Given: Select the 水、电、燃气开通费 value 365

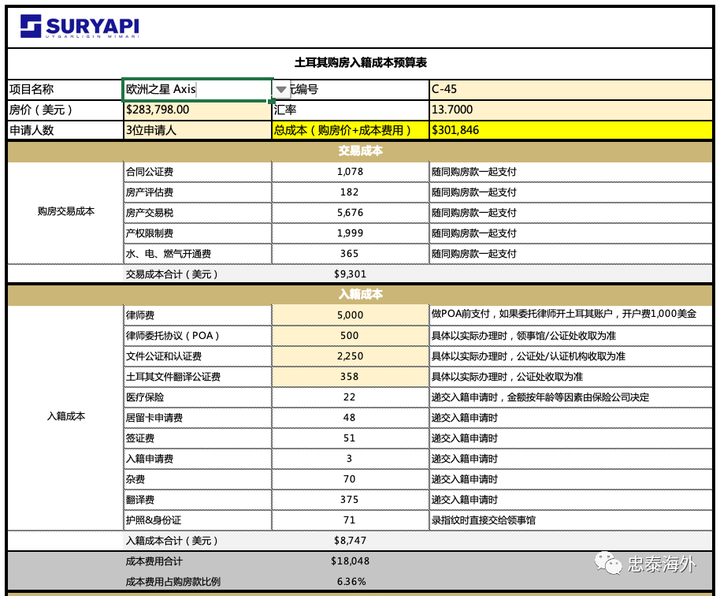Looking at the screenshot, I should coord(350,253).
